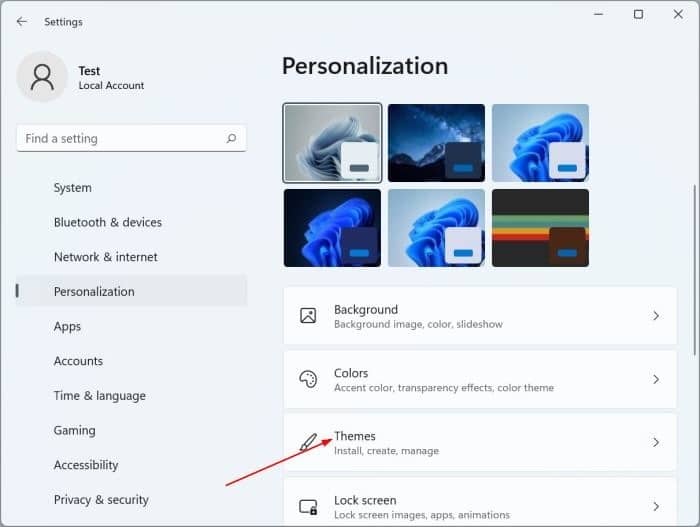Open Network & internet category
This screenshot has height=527, width=700.
tap(131, 257)
